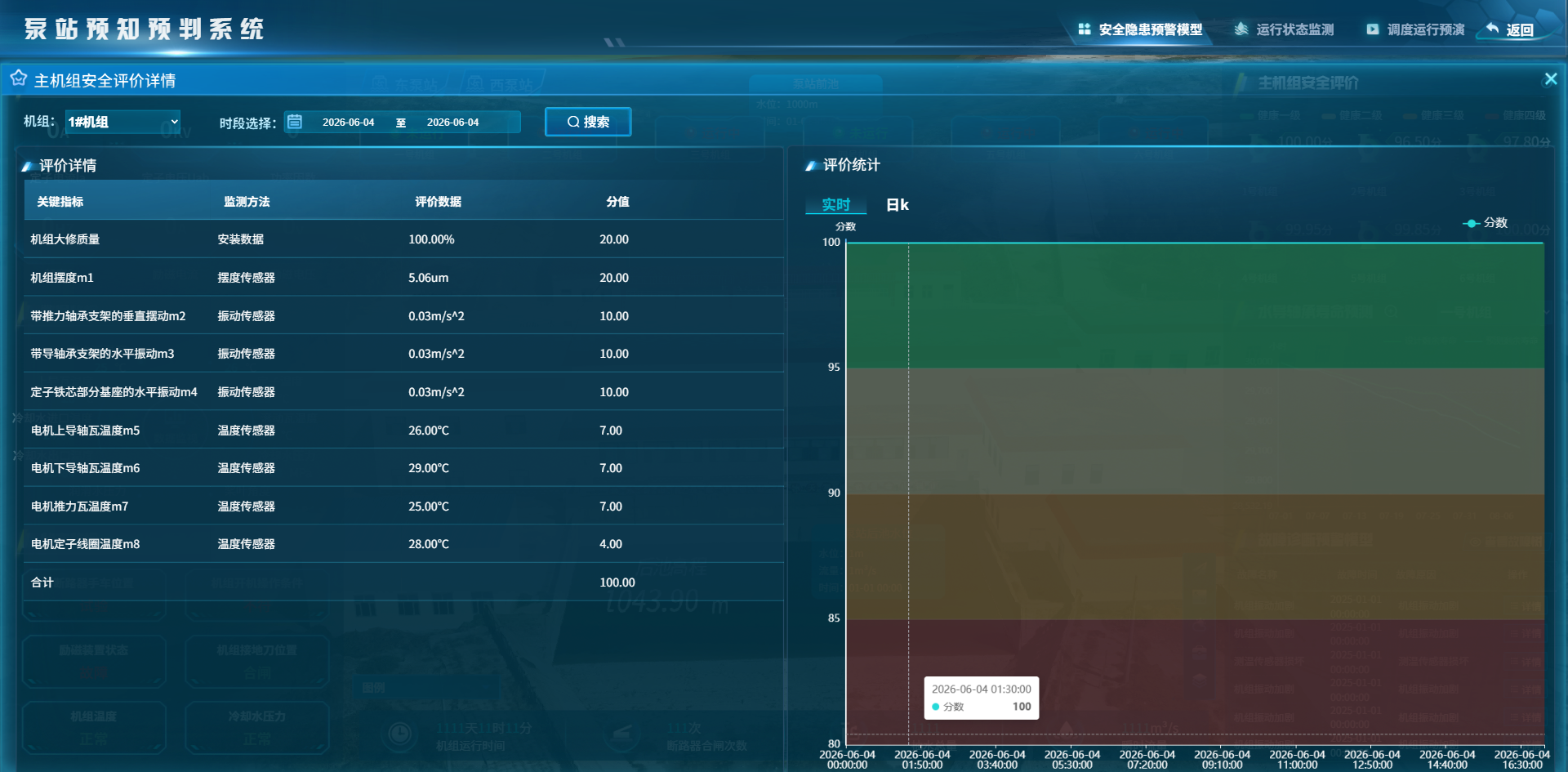Click the 返回 arrow icon
The height and width of the screenshot is (772, 1568).
(x=1493, y=29)
